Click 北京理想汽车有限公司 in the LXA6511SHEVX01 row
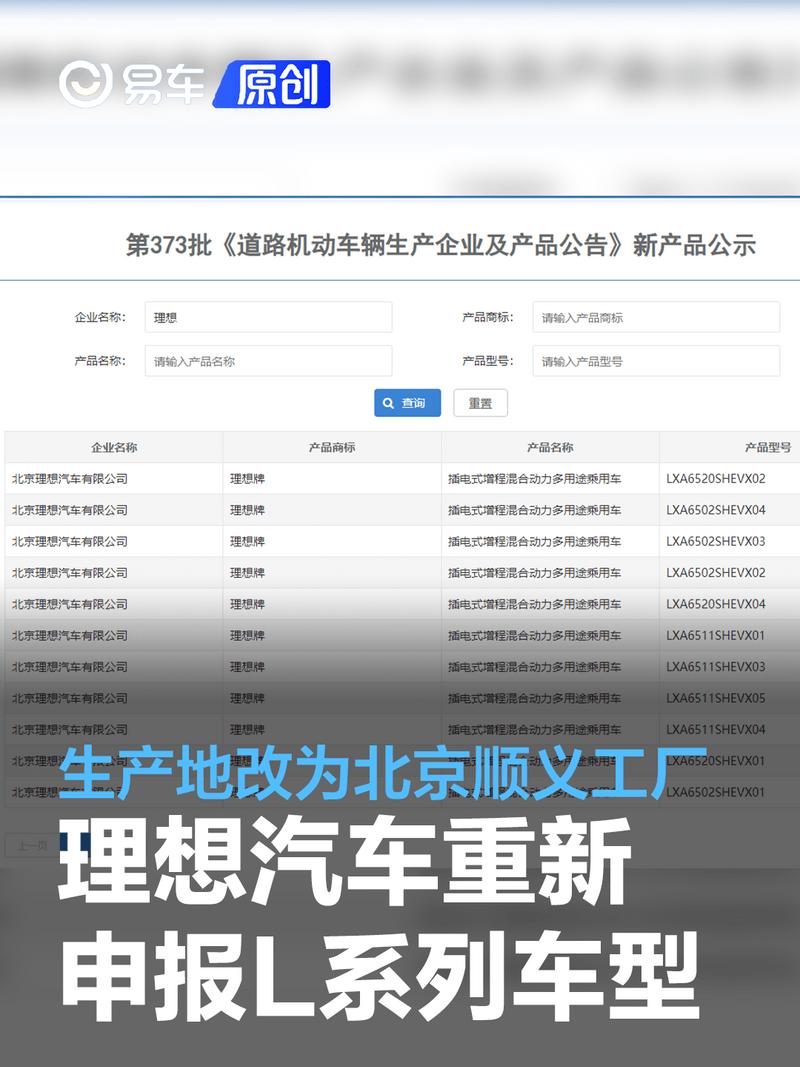This screenshot has height=1067, width=800. (69, 635)
